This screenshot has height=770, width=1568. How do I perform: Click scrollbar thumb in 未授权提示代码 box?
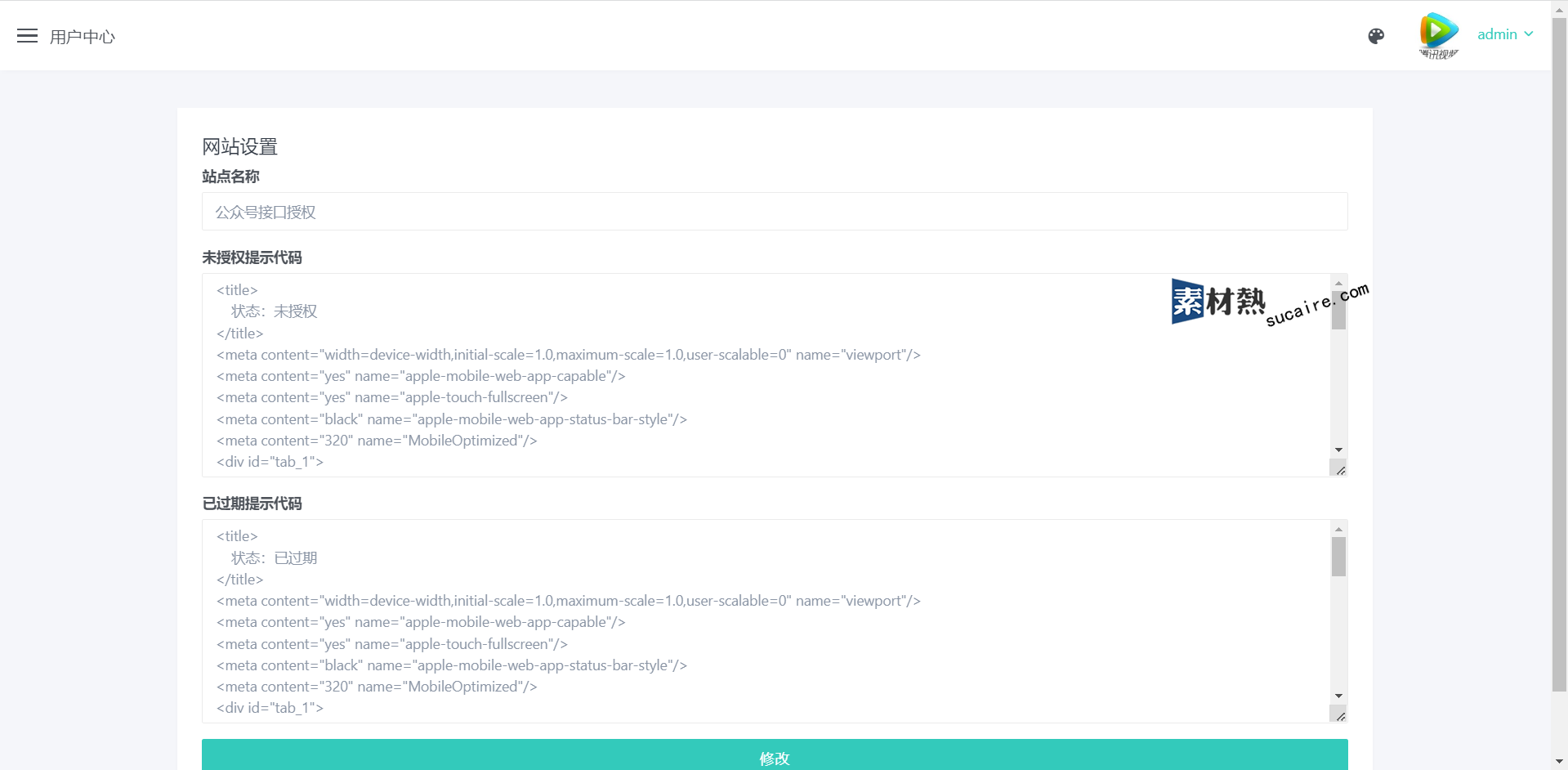coord(1338,311)
